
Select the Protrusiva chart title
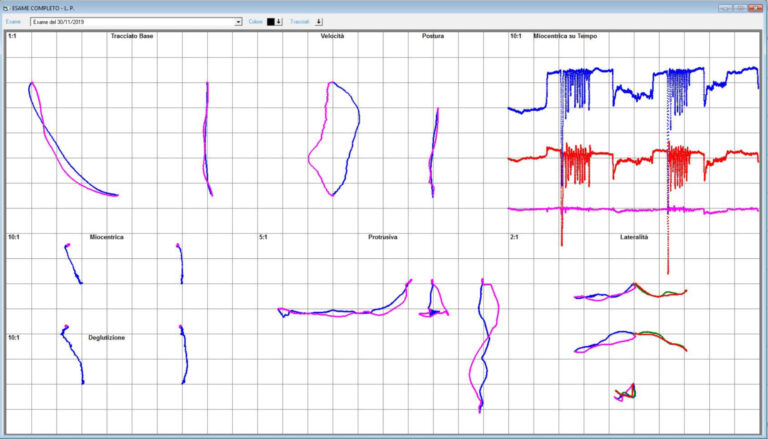(x=382, y=237)
